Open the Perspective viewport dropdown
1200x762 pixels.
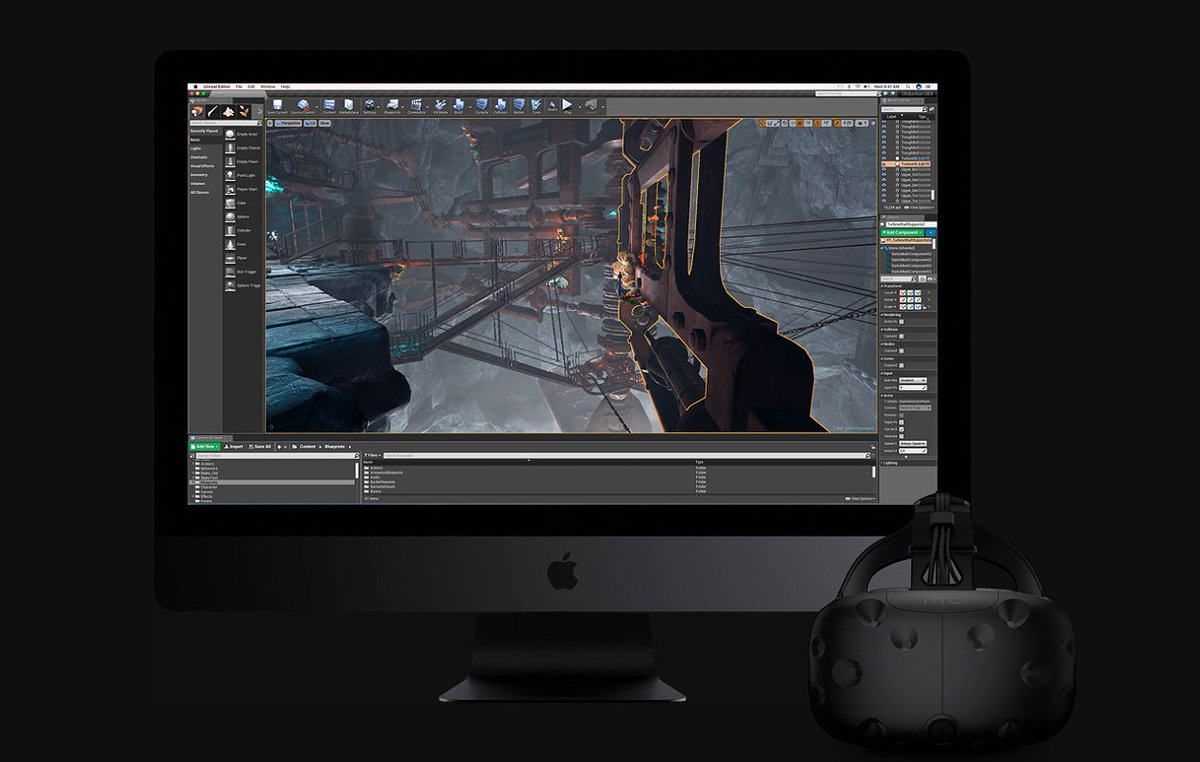289,123
